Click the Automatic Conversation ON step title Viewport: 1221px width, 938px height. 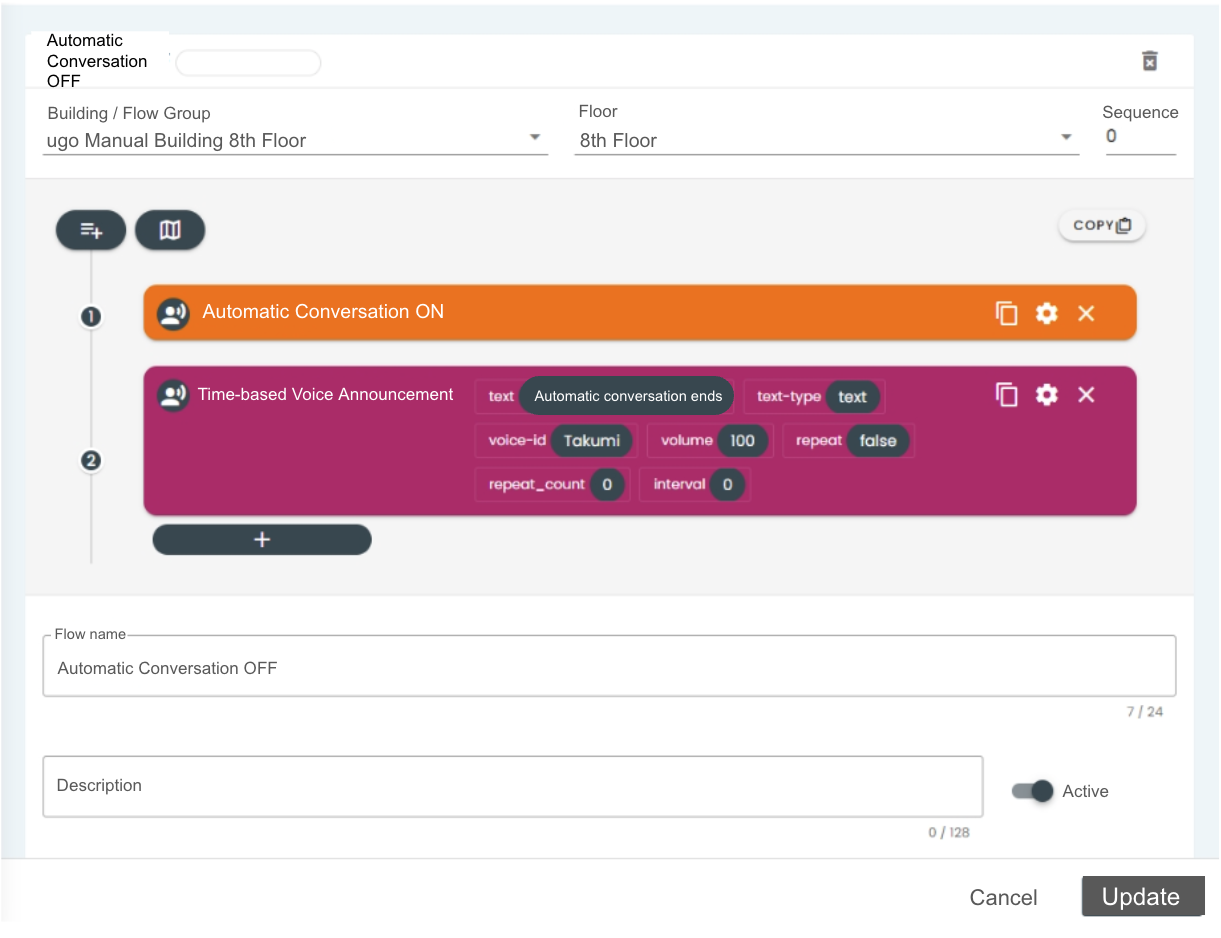pyautogui.click(x=323, y=312)
